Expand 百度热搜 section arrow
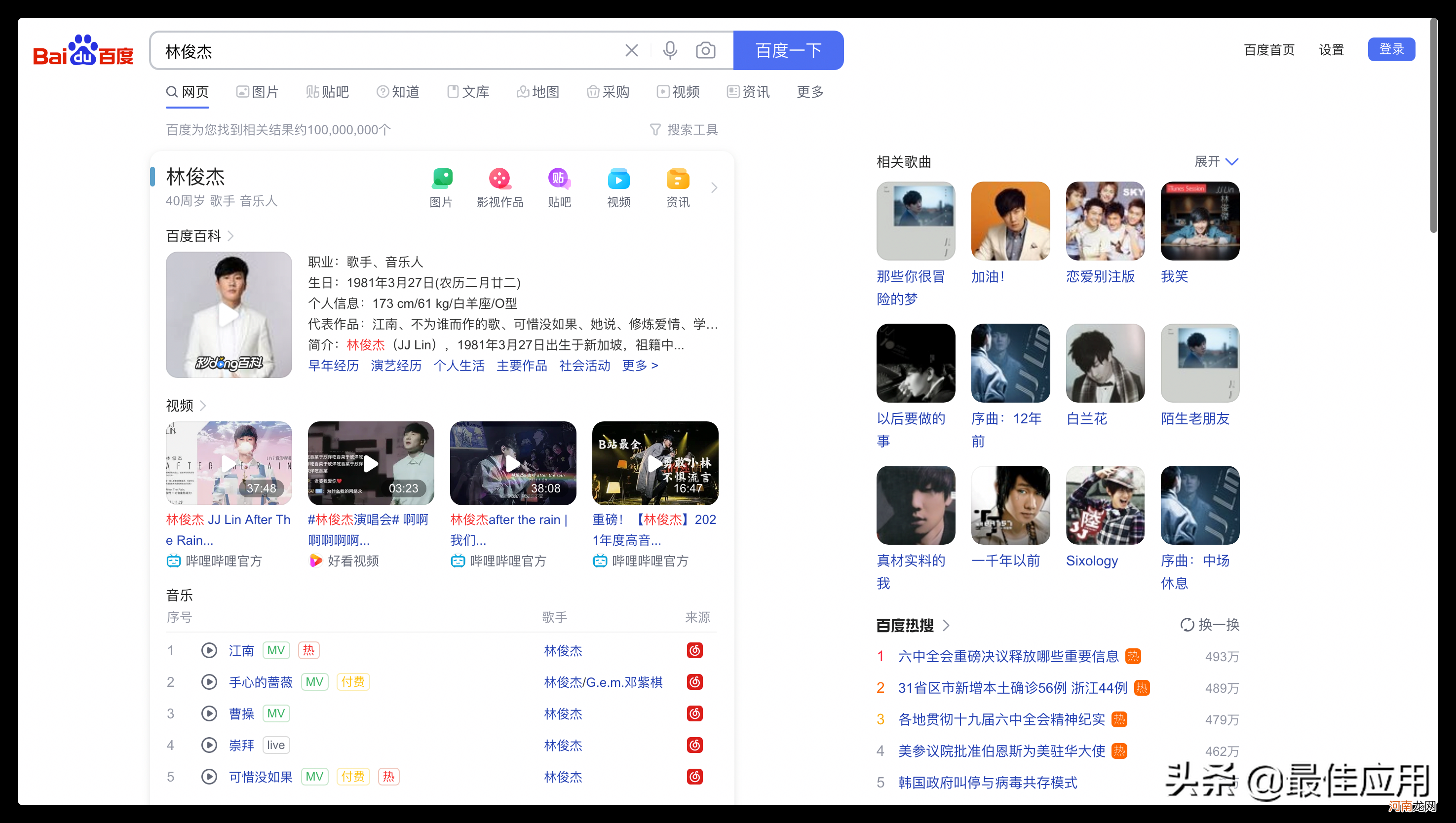 pyautogui.click(x=946, y=625)
